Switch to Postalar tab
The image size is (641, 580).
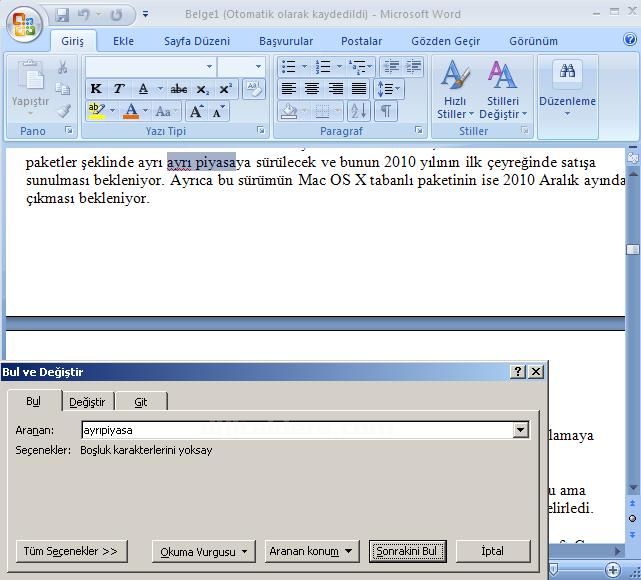coord(361,41)
